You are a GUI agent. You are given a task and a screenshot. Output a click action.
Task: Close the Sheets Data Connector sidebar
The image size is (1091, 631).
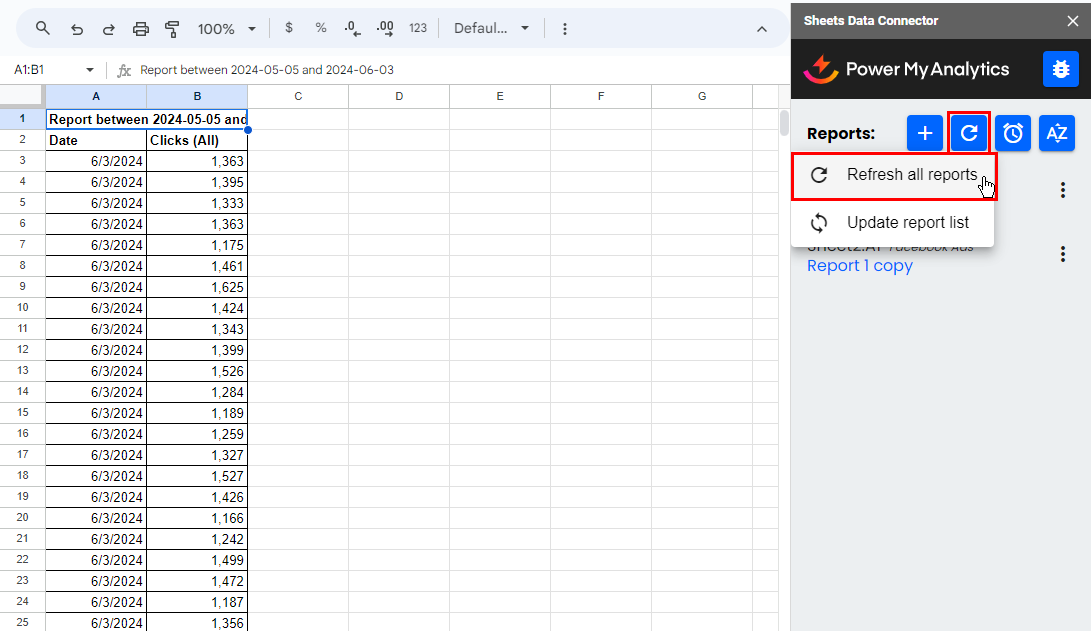(x=1073, y=20)
